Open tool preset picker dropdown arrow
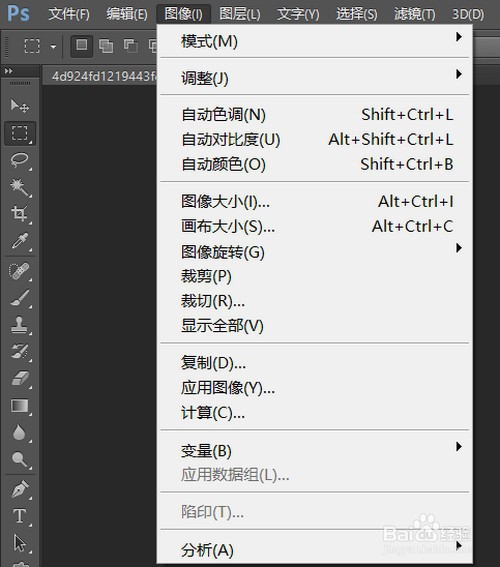 (53, 47)
